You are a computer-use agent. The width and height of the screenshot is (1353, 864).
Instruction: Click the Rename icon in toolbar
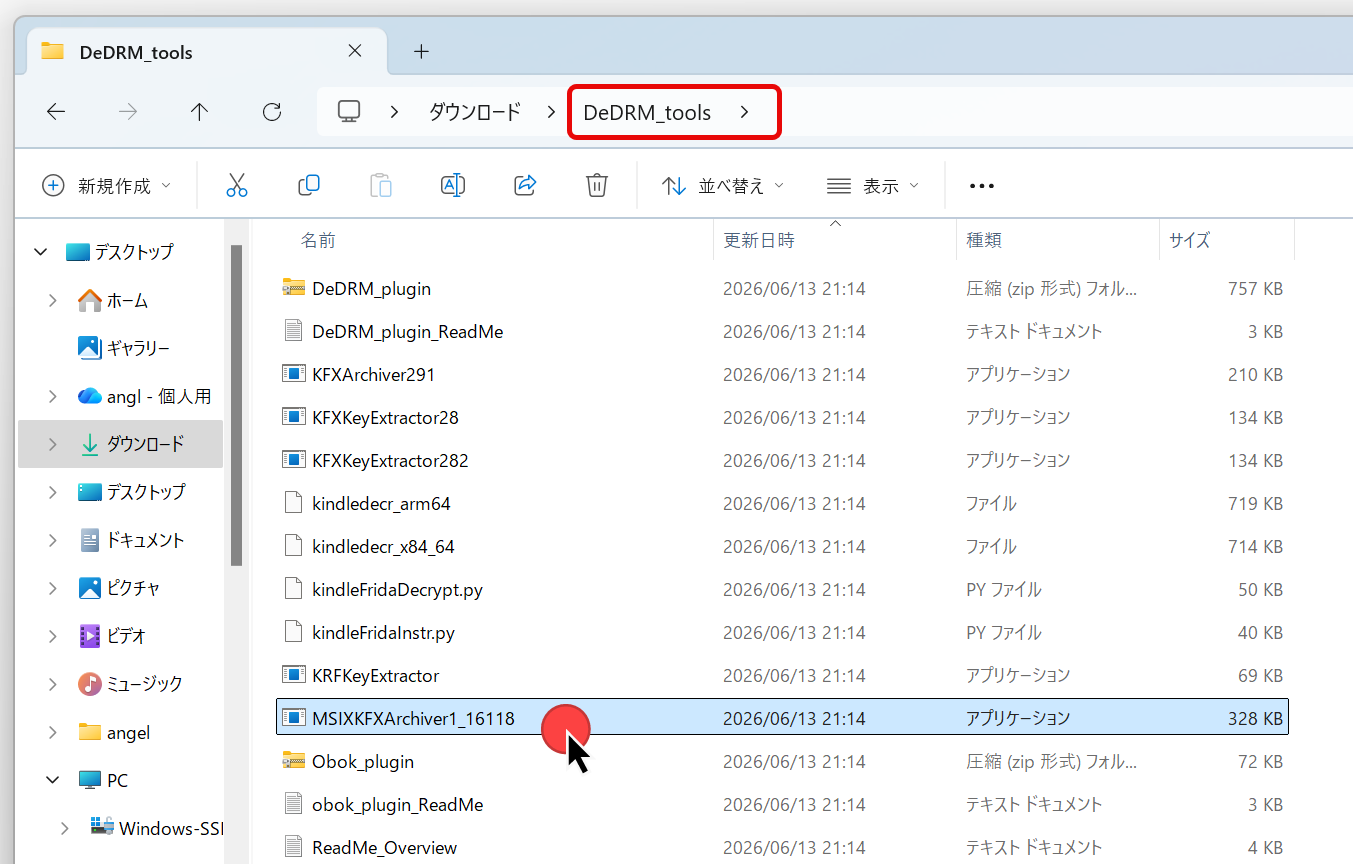pyautogui.click(x=453, y=185)
